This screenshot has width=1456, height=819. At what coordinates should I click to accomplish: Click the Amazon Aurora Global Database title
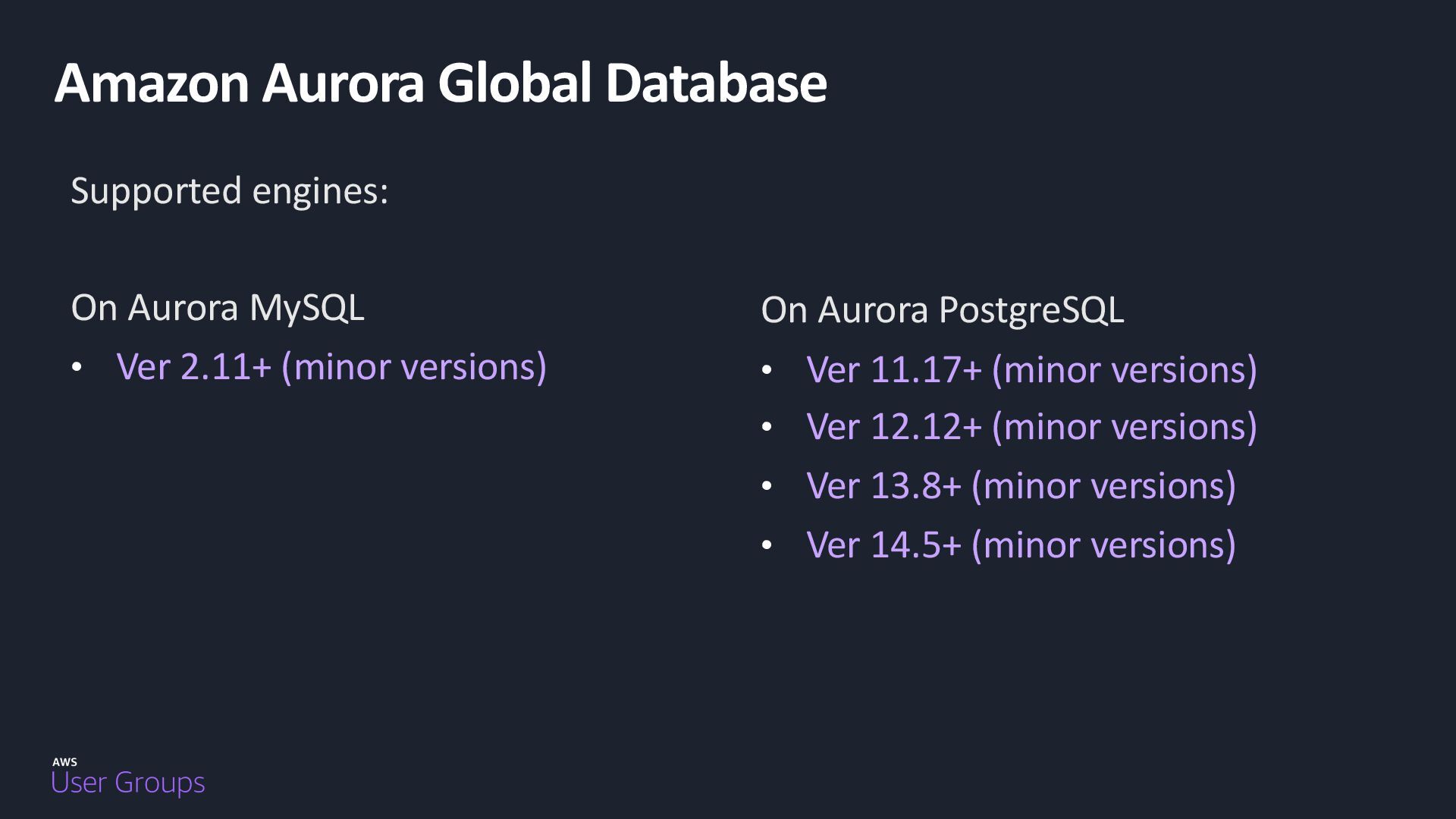(x=440, y=82)
